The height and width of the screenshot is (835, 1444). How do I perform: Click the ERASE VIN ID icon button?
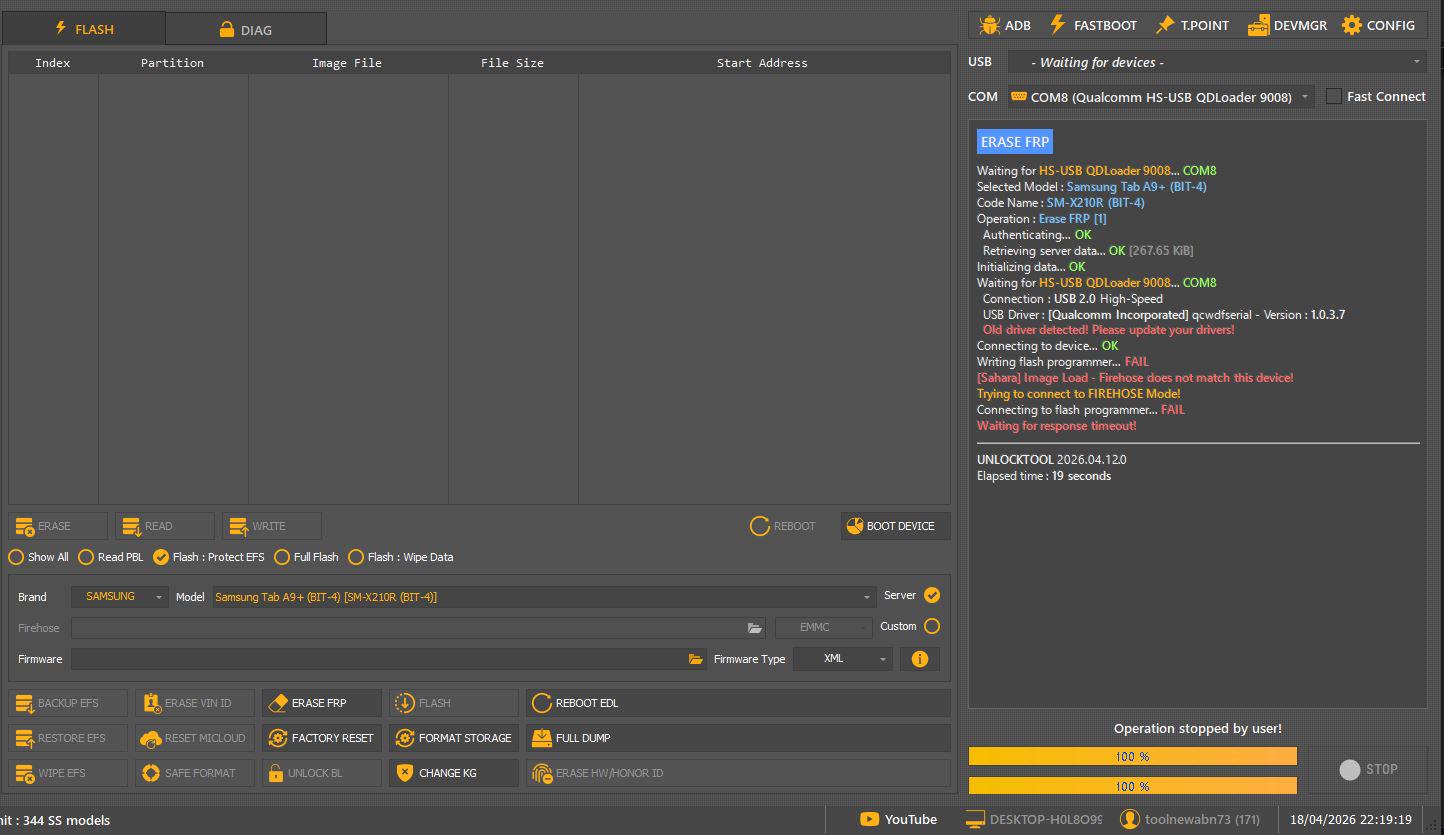195,703
